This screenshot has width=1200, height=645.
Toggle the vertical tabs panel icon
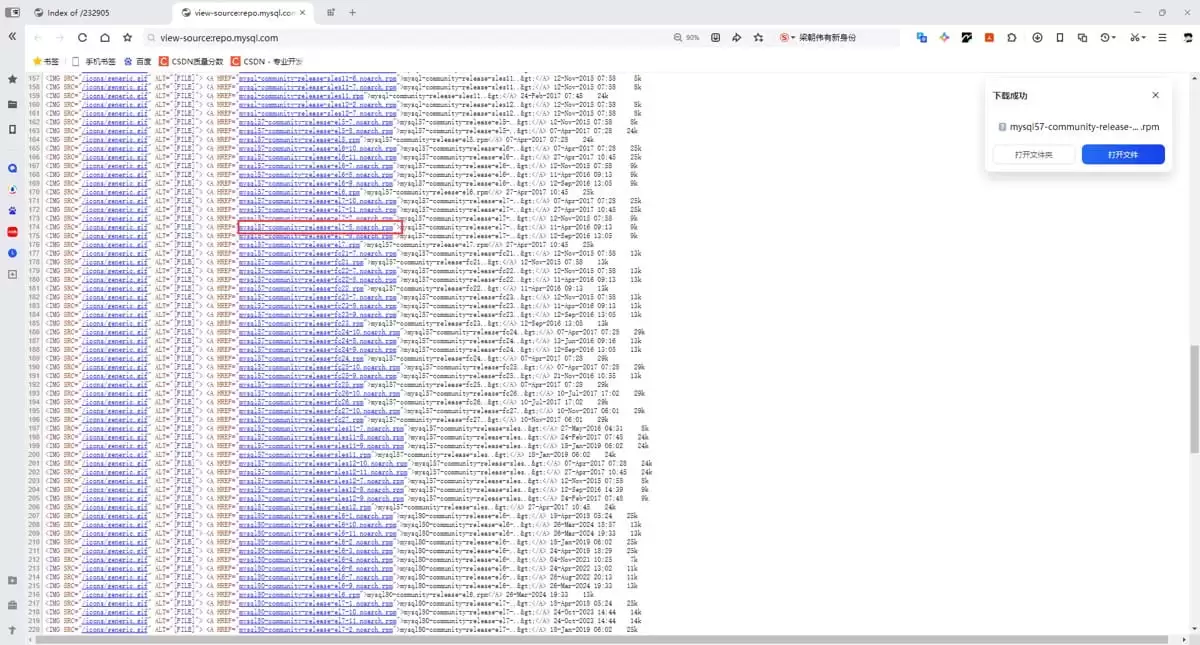click(12, 12)
